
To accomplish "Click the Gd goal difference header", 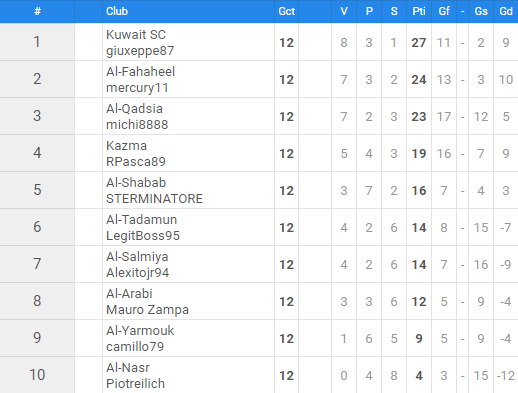I will click(x=506, y=11).
